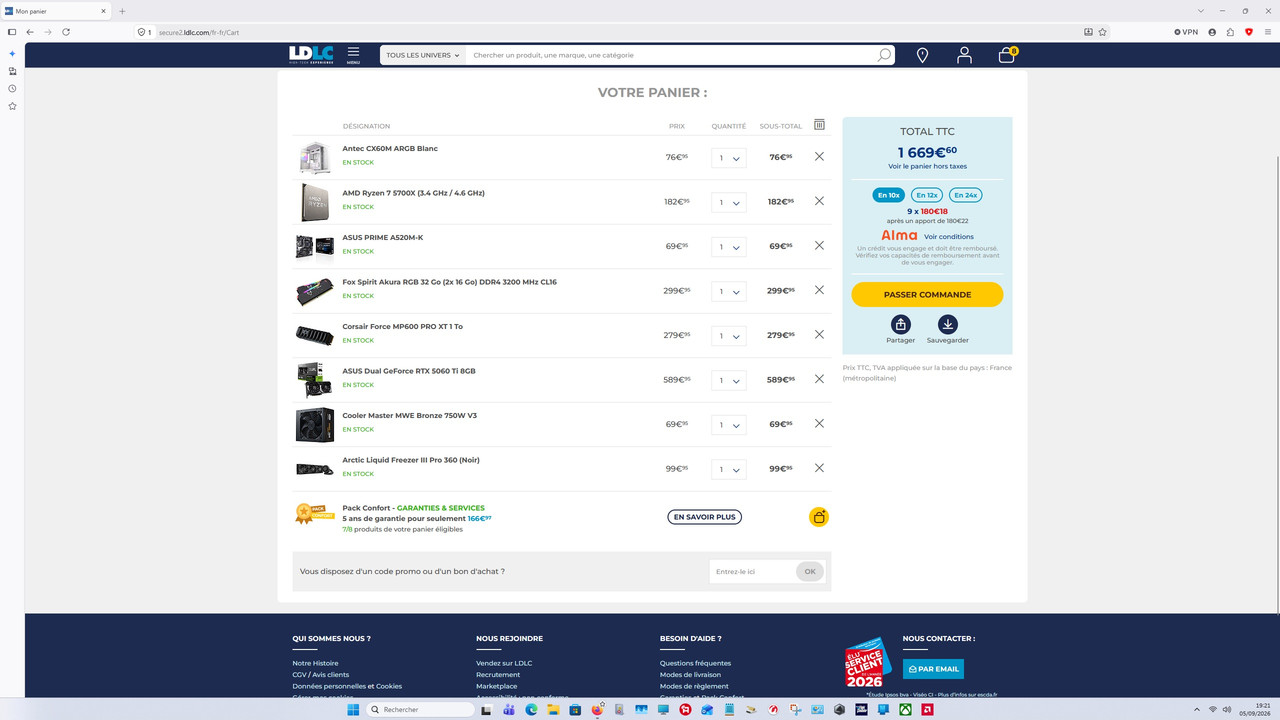Click OK to apply promo code

click(810, 571)
